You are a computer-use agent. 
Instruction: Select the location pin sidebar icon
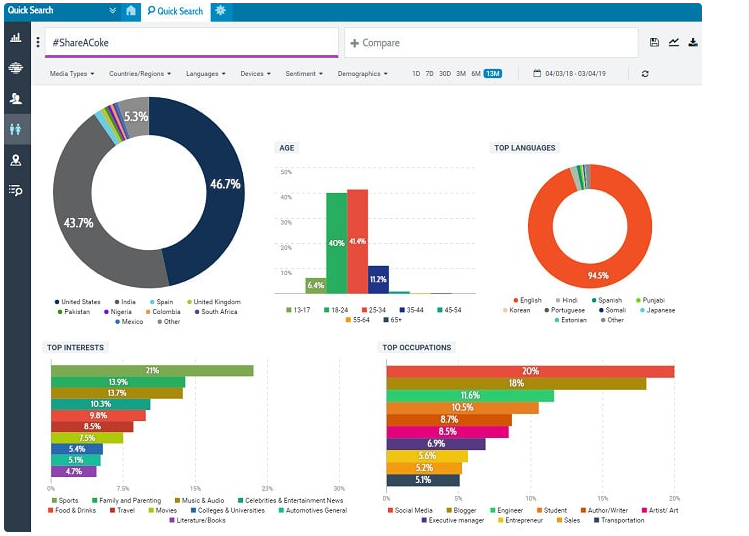click(16, 160)
